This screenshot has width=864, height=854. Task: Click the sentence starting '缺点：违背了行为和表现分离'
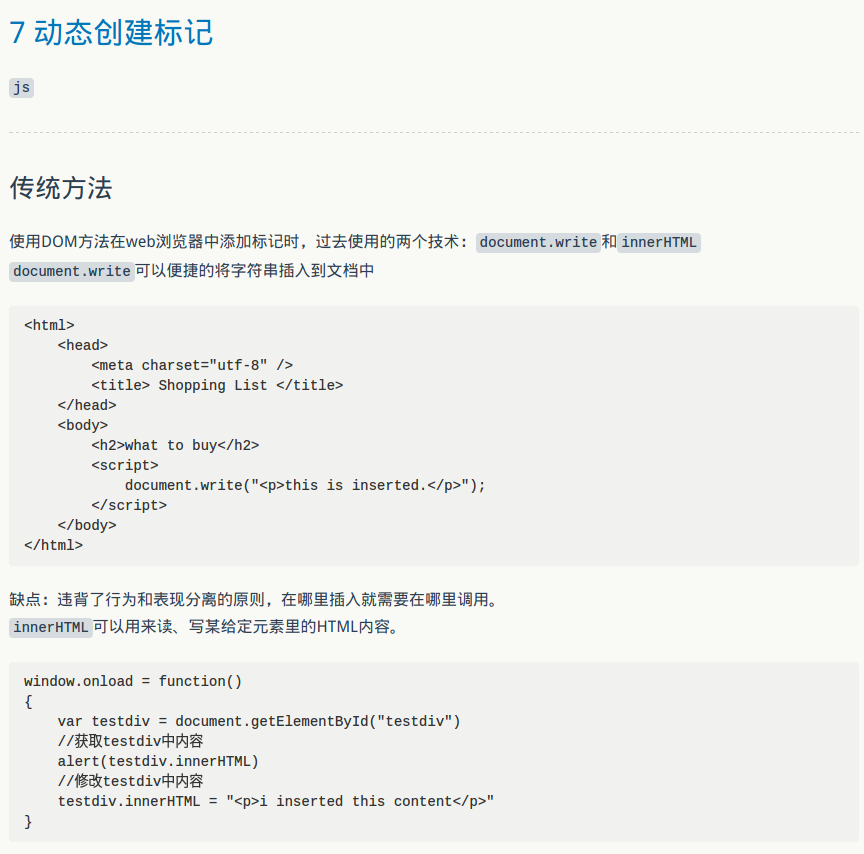[253, 599]
